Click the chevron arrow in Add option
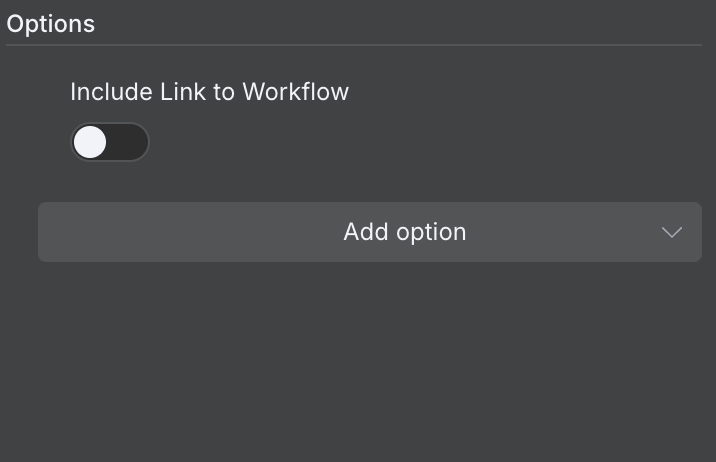Image resolution: width=716 pixels, height=462 pixels. 671,232
